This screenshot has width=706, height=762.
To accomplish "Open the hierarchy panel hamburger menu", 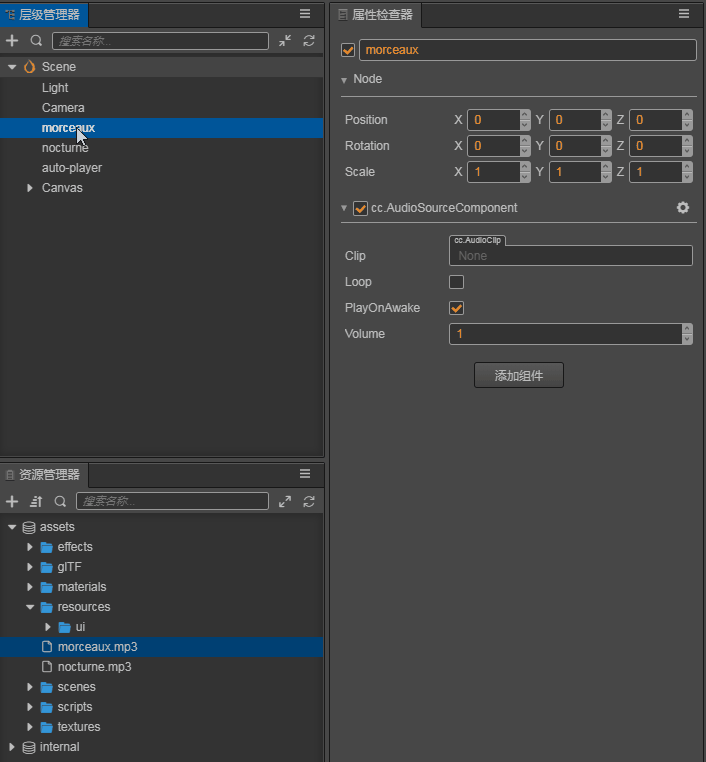I will point(305,14).
